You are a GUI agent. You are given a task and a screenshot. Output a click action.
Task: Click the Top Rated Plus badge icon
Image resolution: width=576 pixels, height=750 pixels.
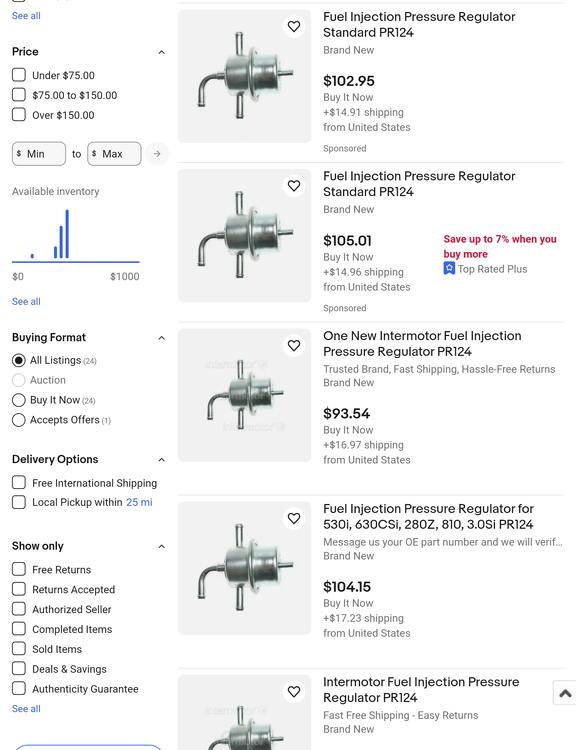click(449, 268)
